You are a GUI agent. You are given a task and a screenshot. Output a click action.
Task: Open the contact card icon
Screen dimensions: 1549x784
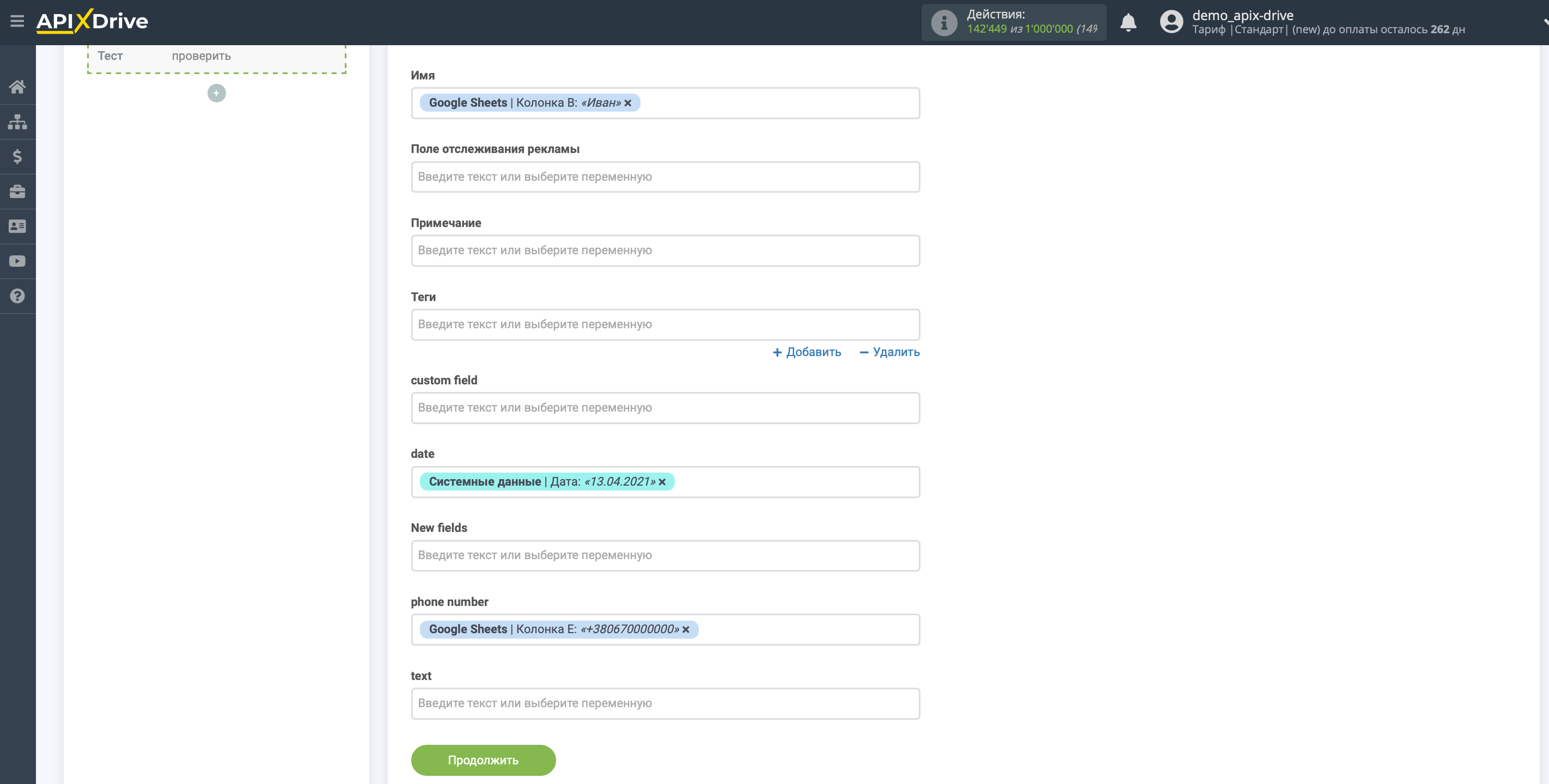click(17, 226)
